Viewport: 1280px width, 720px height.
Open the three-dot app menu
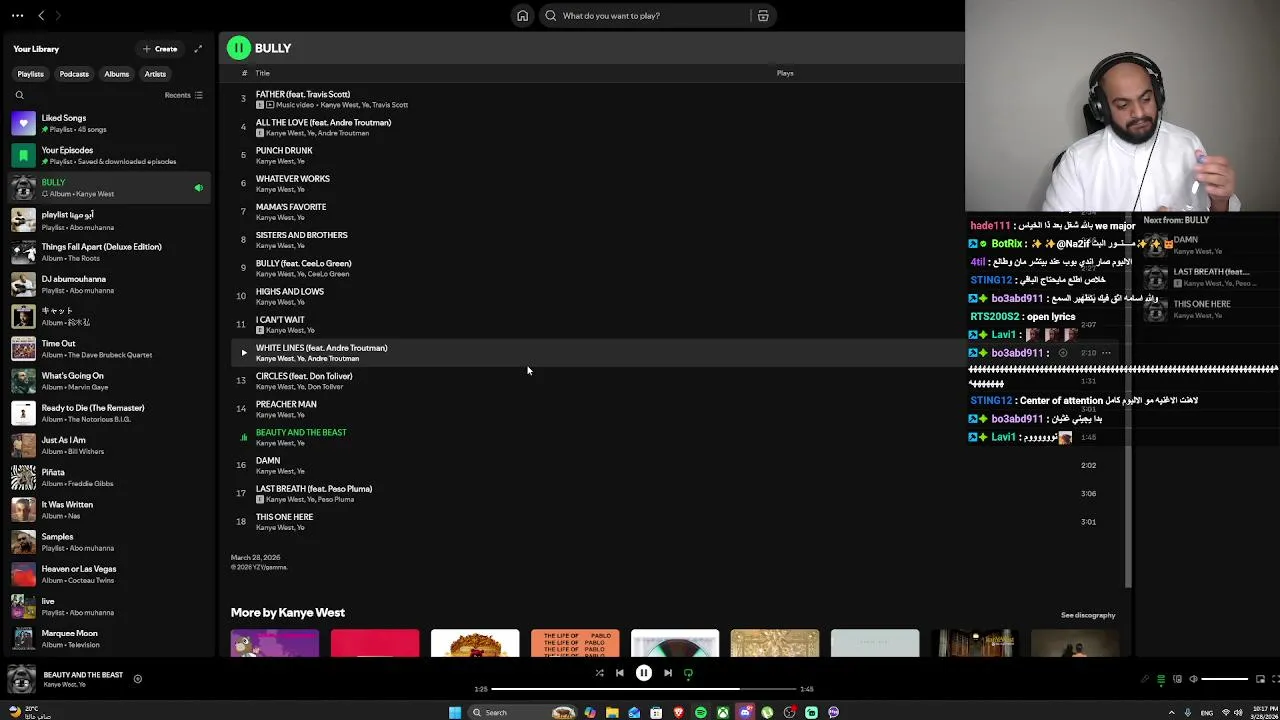coord(15,16)
